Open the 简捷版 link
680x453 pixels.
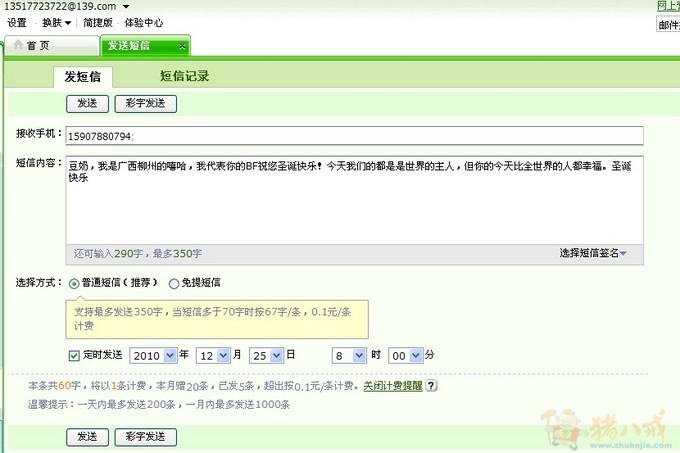pos(98,23)
